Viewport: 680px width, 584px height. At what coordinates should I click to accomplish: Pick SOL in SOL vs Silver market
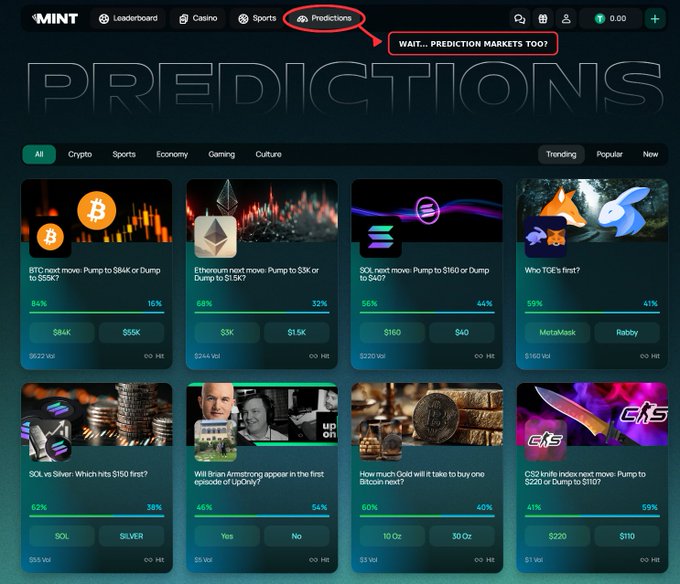pos(62,536)
